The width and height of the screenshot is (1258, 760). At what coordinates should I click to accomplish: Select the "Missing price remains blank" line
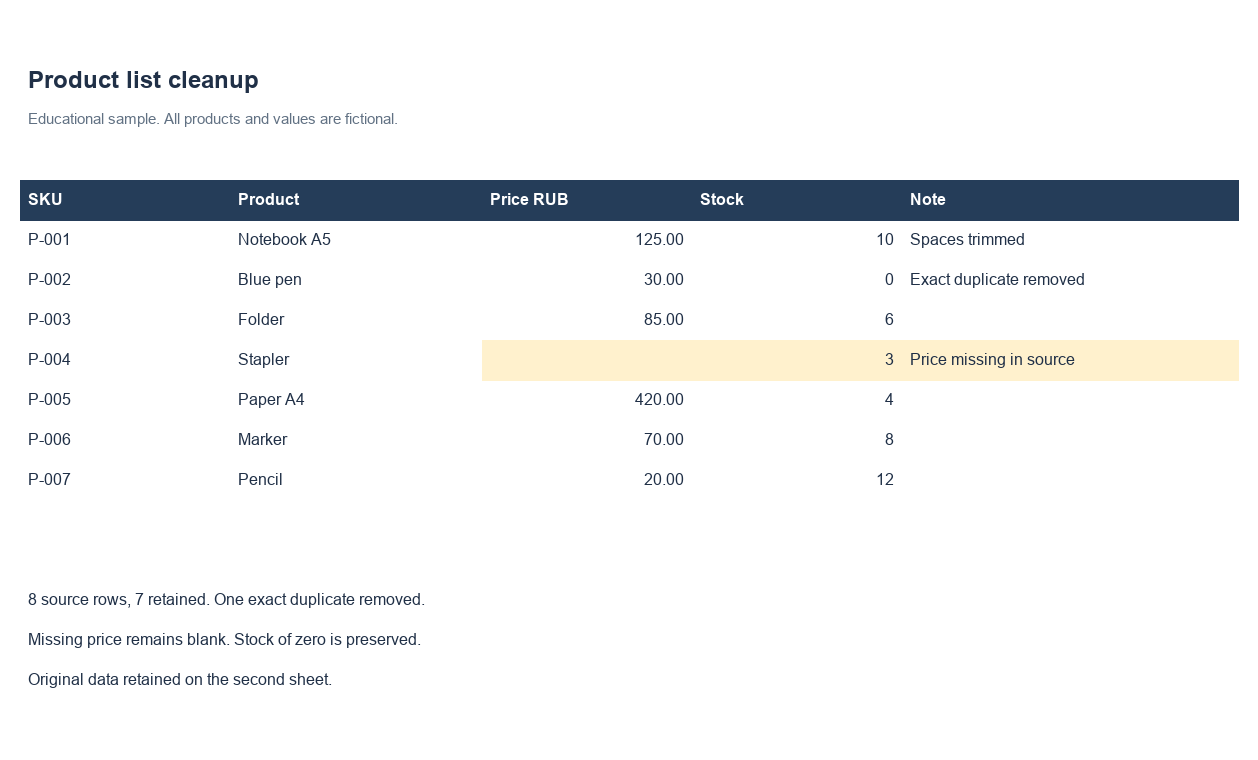[x=224, y=640]
